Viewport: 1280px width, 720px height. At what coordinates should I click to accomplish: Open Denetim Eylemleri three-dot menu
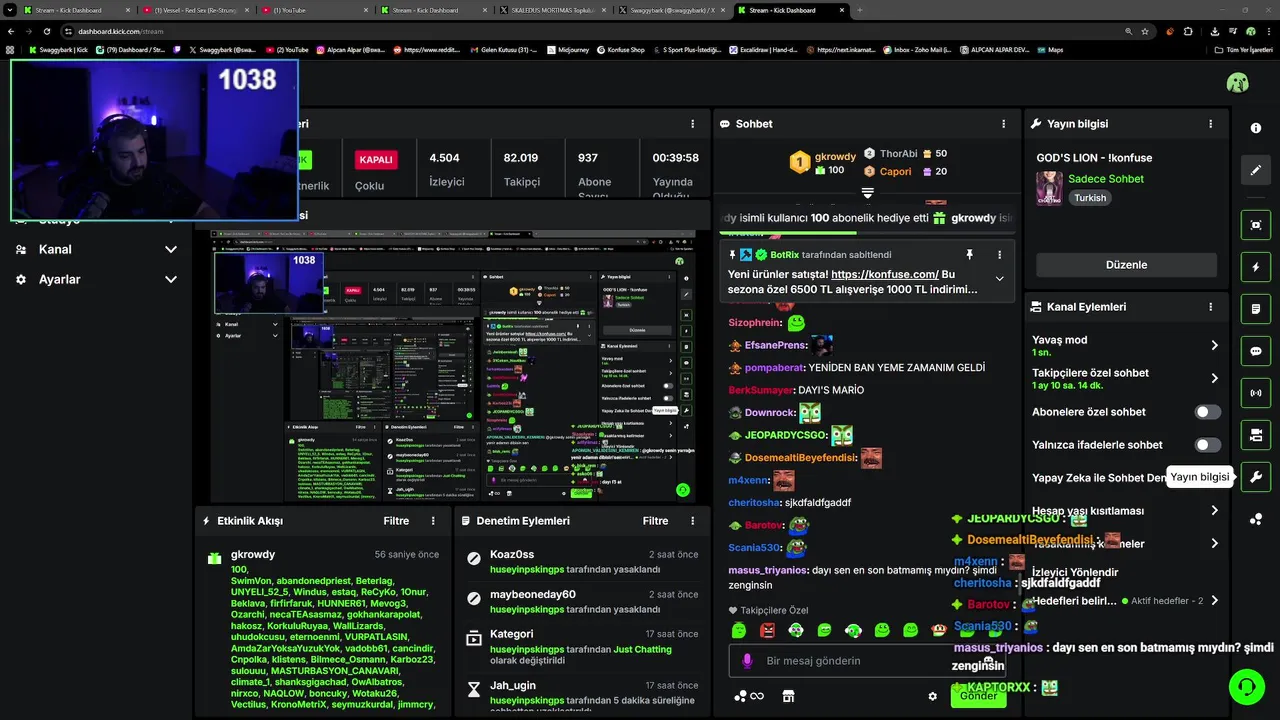coord(692,521)
